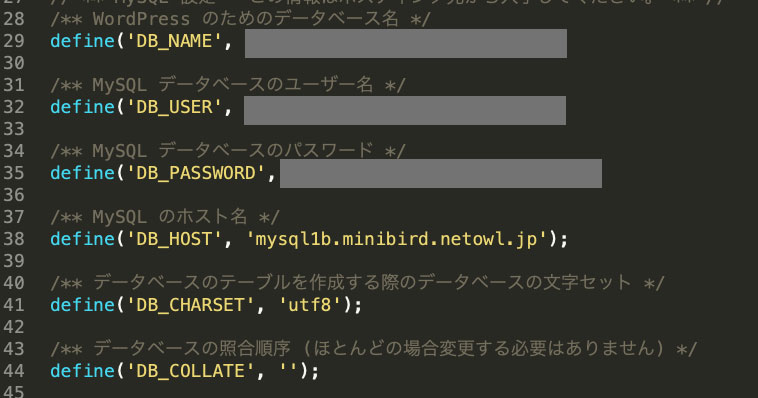Viewport: 758px width, 398px height.
Task: Click line number 32 in the gutter
Action: click(14, 107)
